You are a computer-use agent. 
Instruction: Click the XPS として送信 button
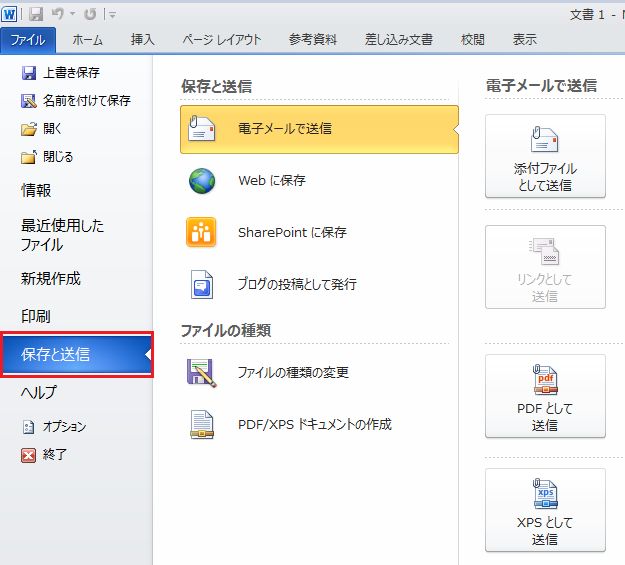[x=545, y=510]
